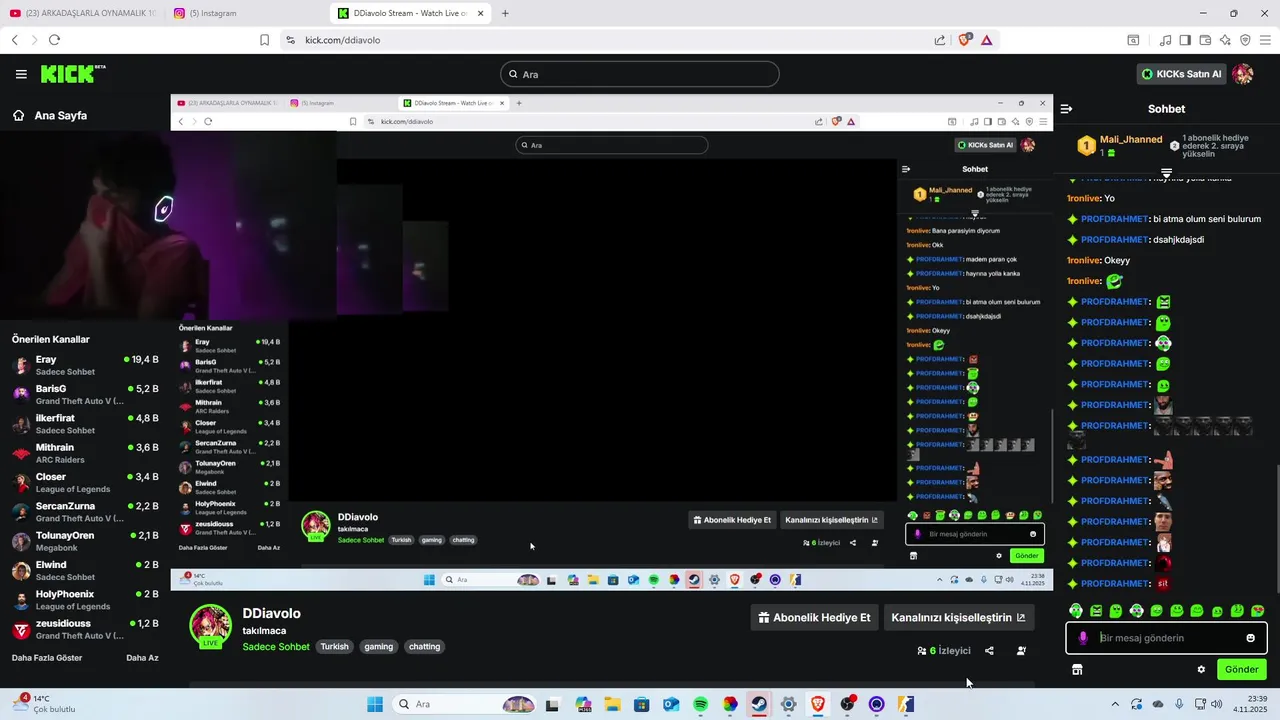Switch to the ARKADAŞLARLA OYNAMALIK YouTube tab
This screenshot has height=720, width=1280.
(83, 13)
